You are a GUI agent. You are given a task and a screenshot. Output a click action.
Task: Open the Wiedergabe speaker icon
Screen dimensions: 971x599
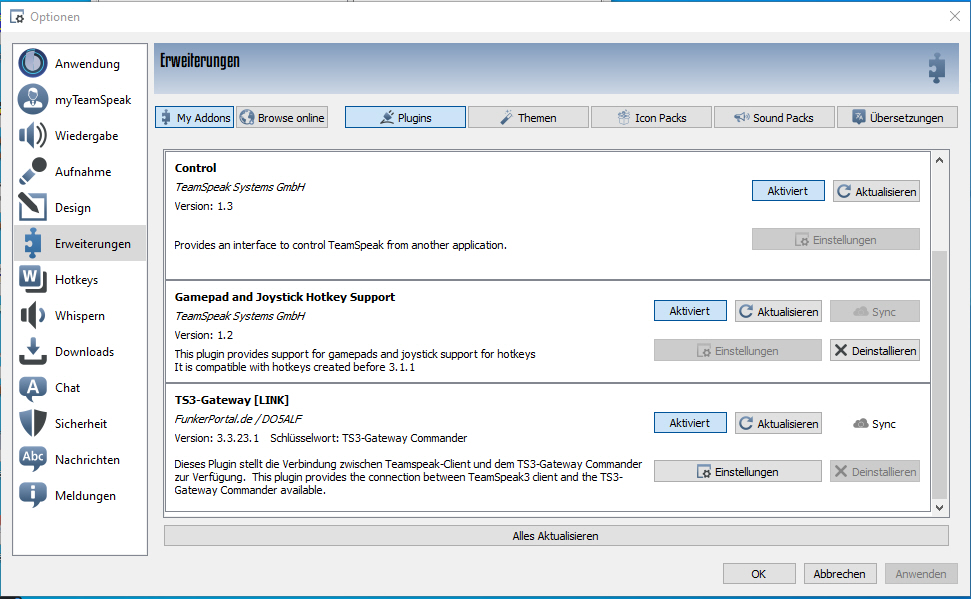coord(33,135)
